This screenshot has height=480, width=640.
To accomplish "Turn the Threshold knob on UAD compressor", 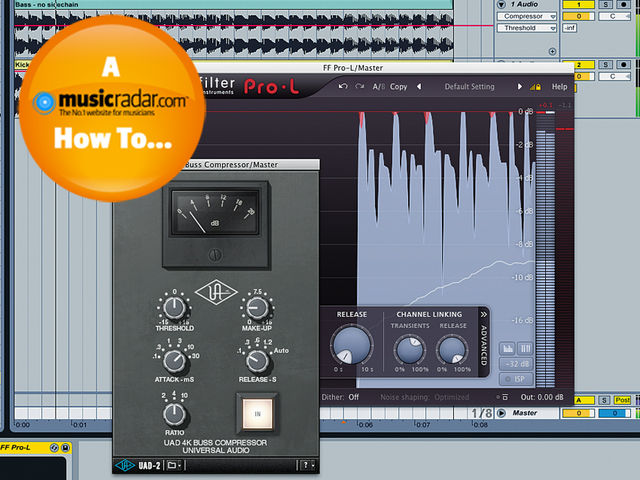I will pyautogui.click(x=174, y=308).
